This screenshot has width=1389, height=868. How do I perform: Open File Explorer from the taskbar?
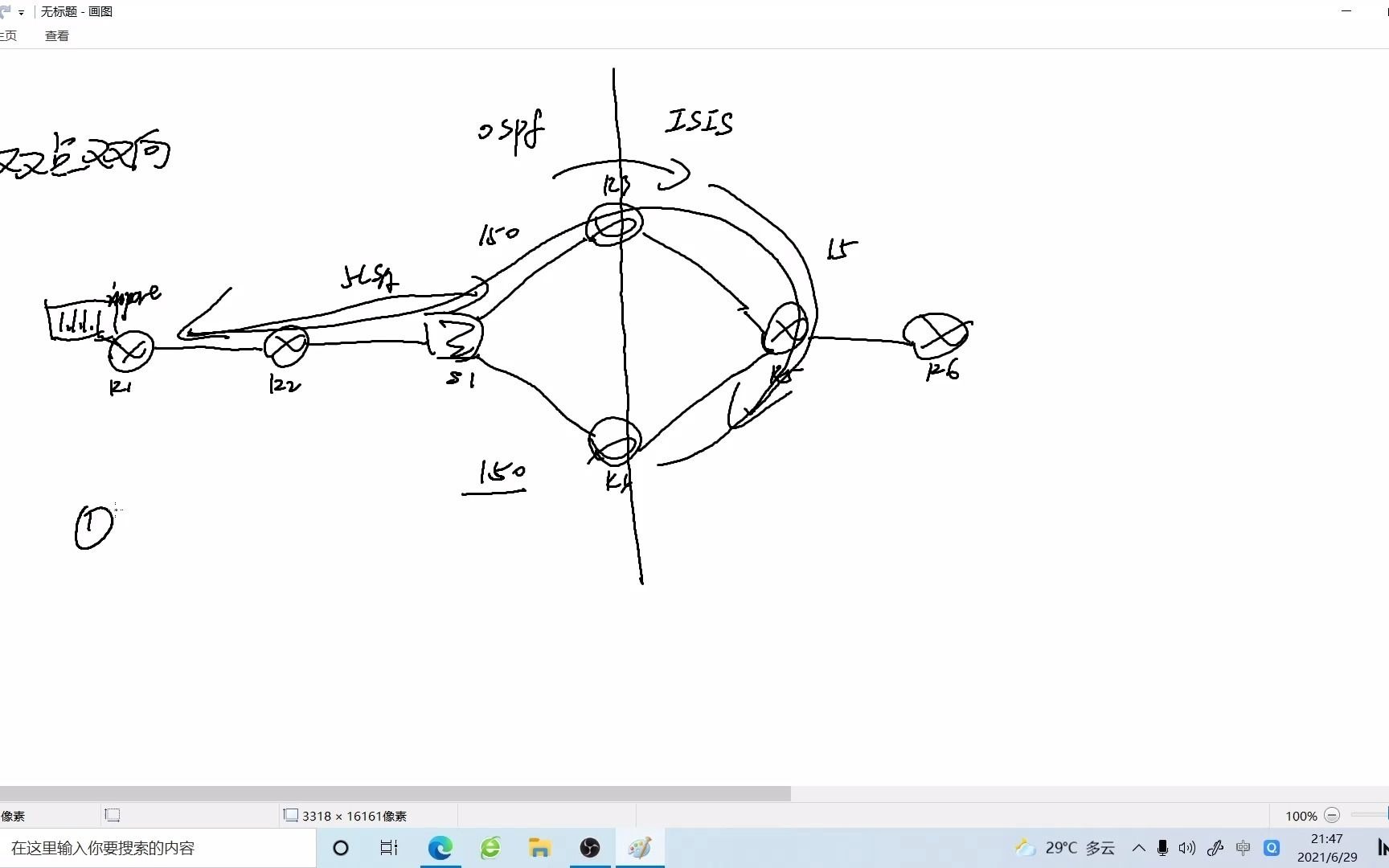[x=539, y=848]
